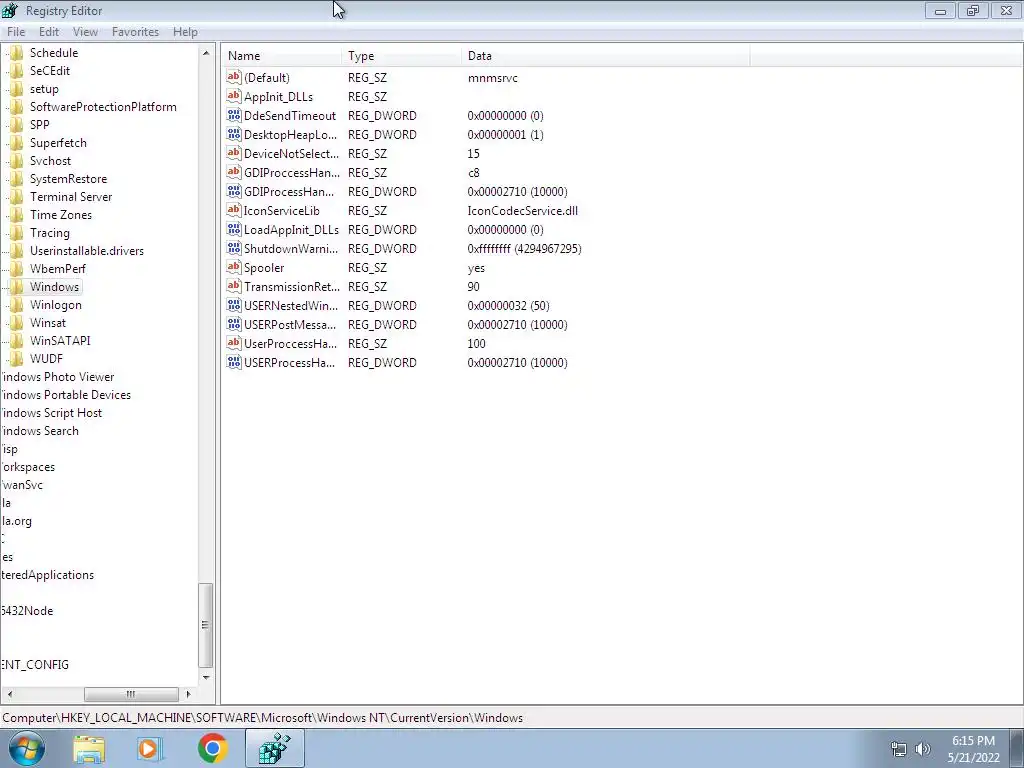Click the tree pane scroll down arrow
The height and width of the screenshot is (768, 1024).
click(x=206, y=677)
